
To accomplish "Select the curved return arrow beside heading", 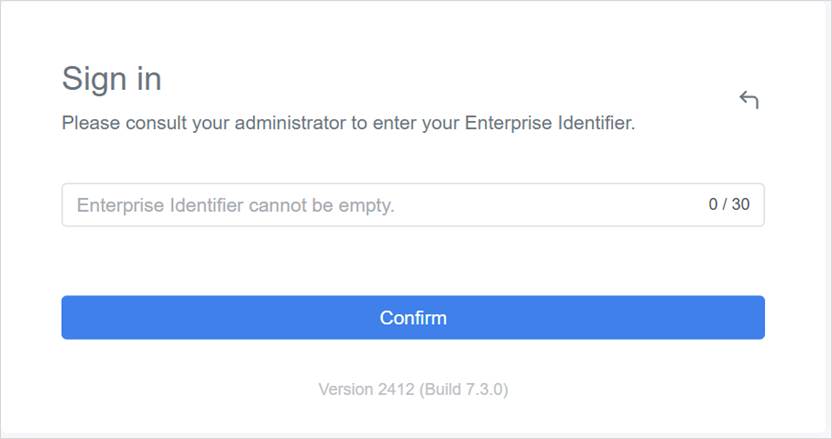I will pyautogui.click(x=749, y=99).
